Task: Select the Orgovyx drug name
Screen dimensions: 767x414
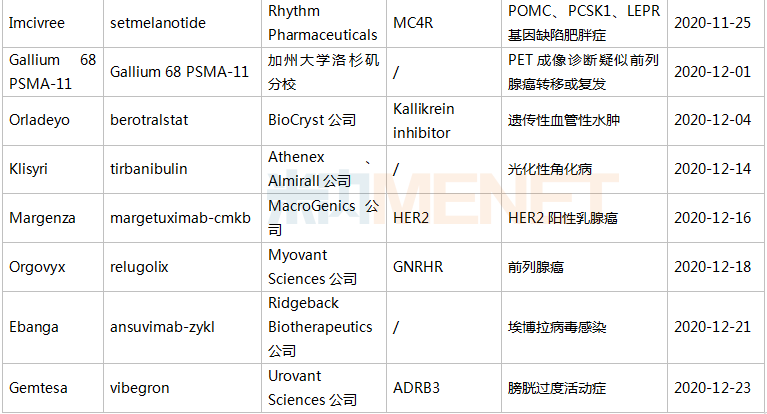Action: [x=37, y=267]
